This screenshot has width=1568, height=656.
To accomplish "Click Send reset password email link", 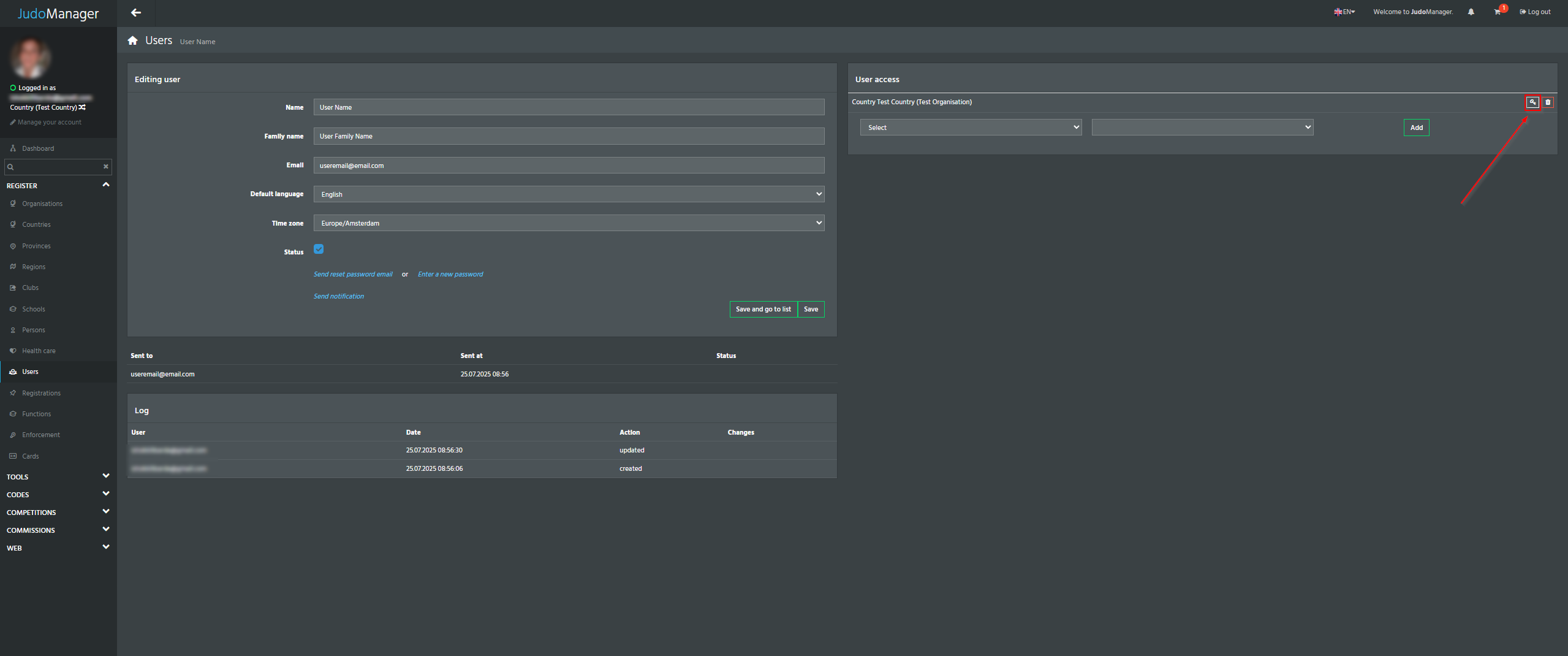I will click(x=353, y=274).
